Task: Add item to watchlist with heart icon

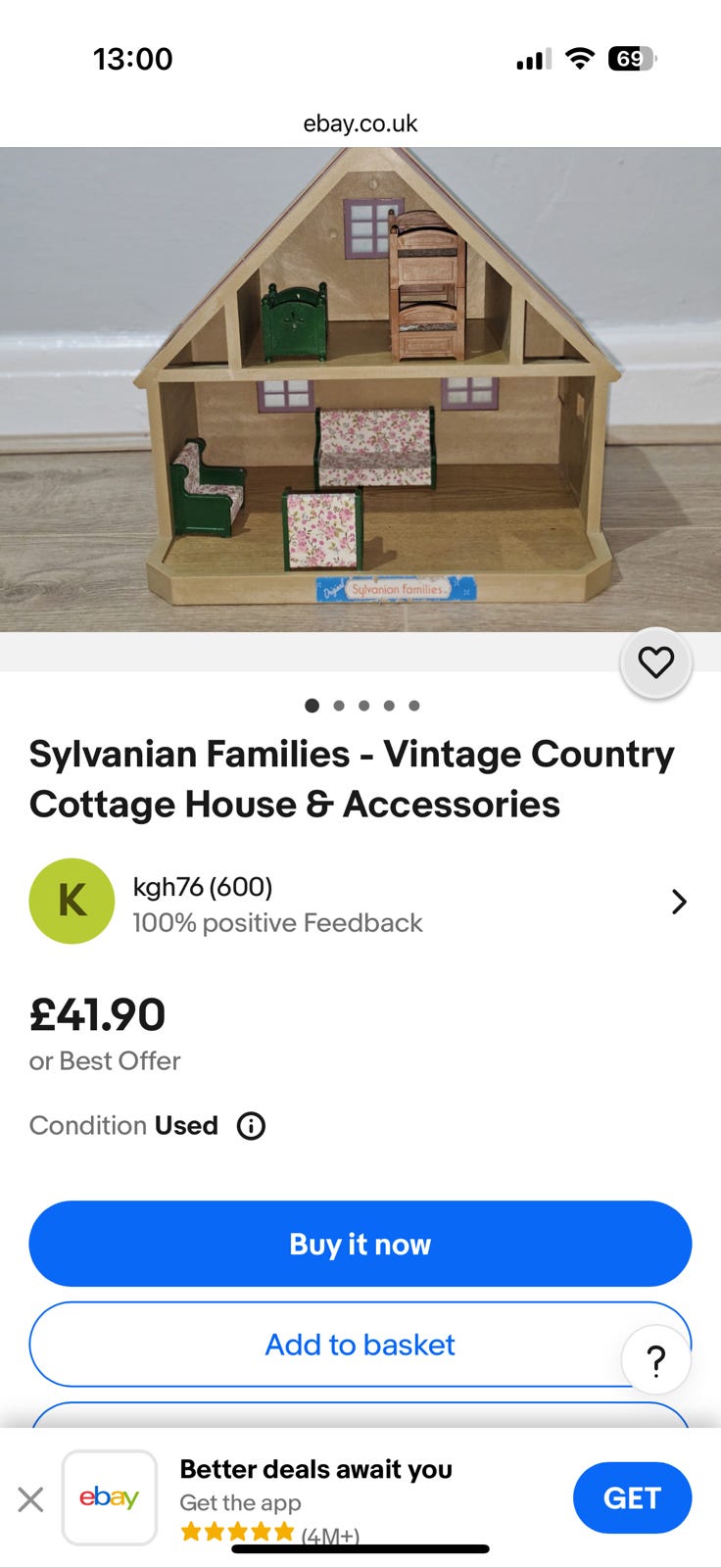Action: tap(655, 662)
